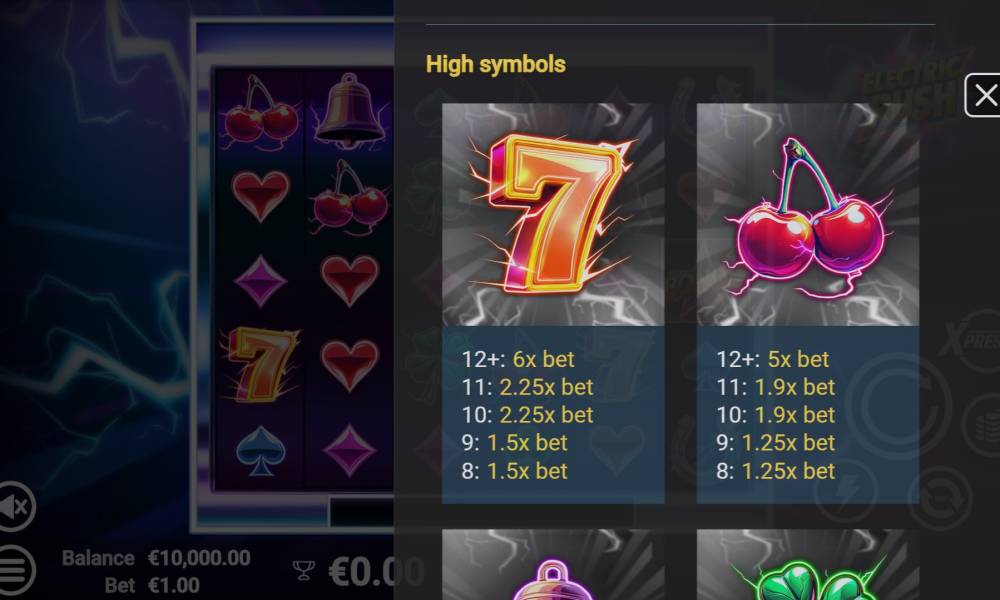Click the lightning turbo icon

(x=846, y=491)
